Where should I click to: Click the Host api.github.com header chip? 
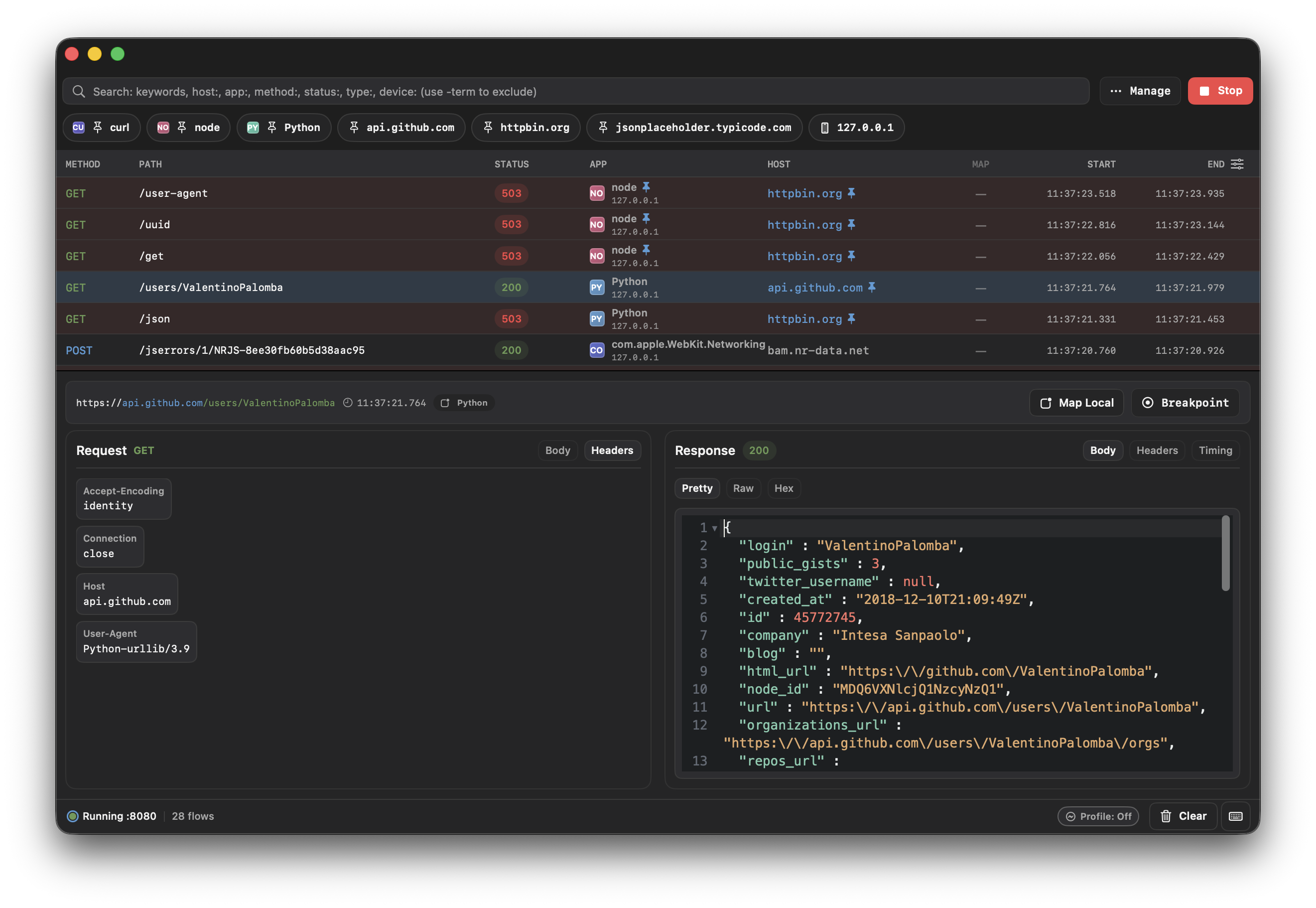pos(127,594)
